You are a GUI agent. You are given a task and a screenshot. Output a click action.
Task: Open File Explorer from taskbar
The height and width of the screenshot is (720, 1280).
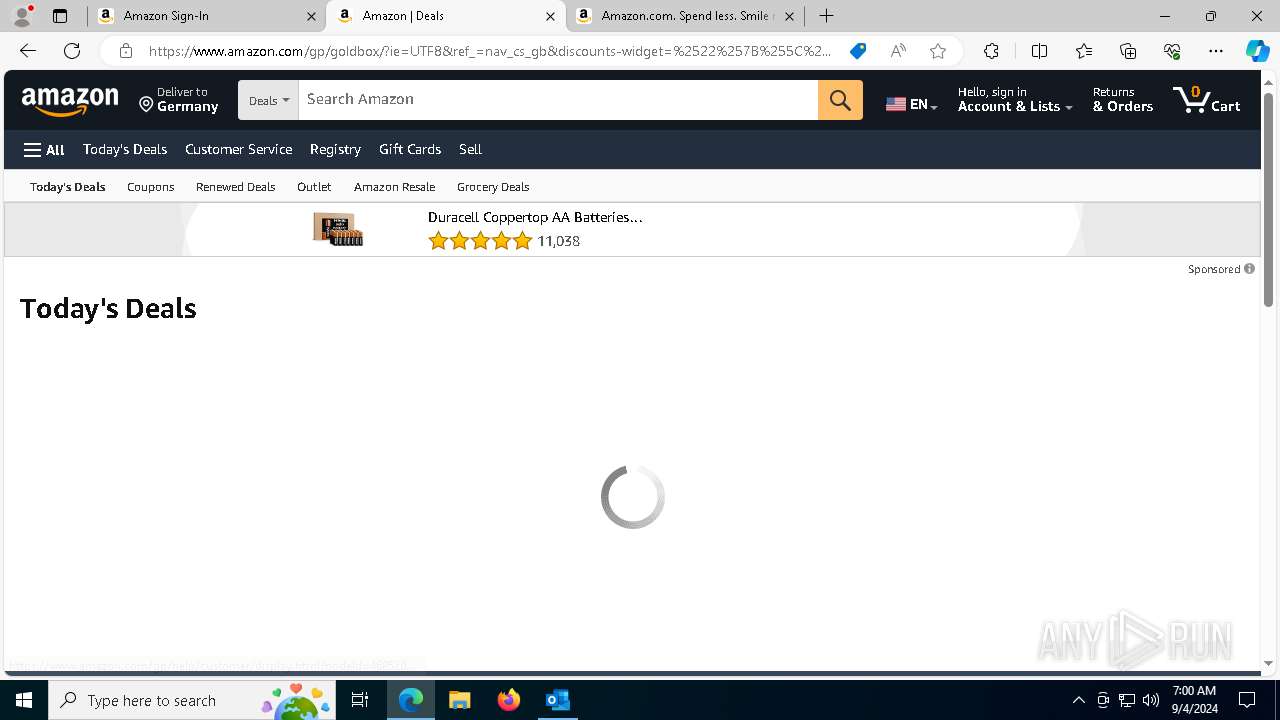pyautogui.click(x=459, y=700)
